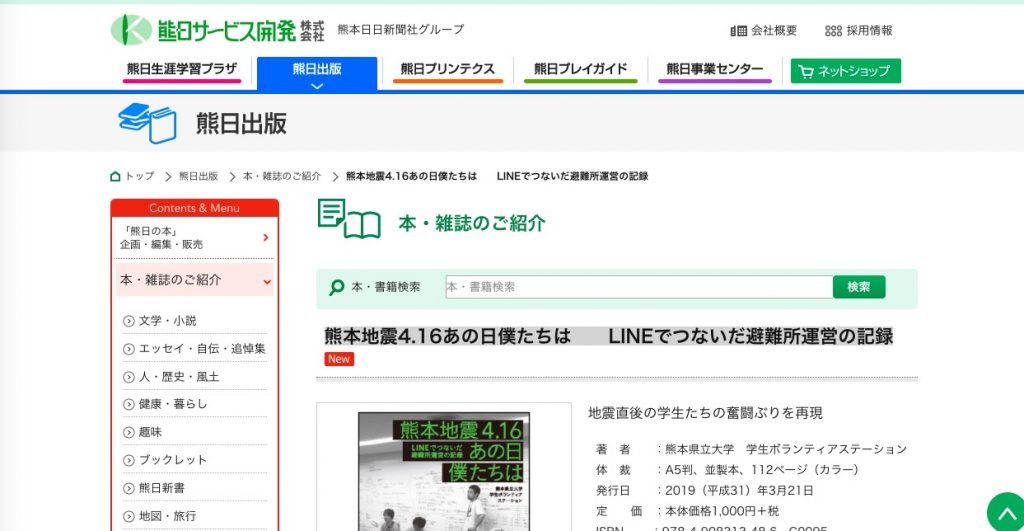
Task: Click the 熊日出版 books header icon
Action: point(148,123)
